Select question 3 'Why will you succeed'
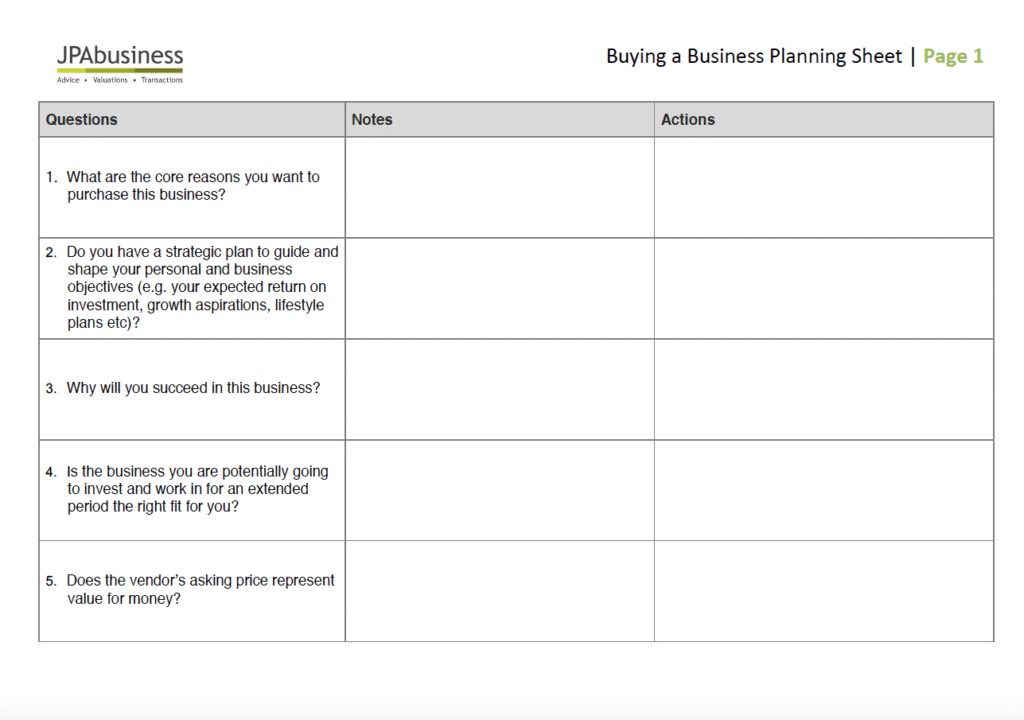This screenshot has width=1024, height=720. click(183, 387)
